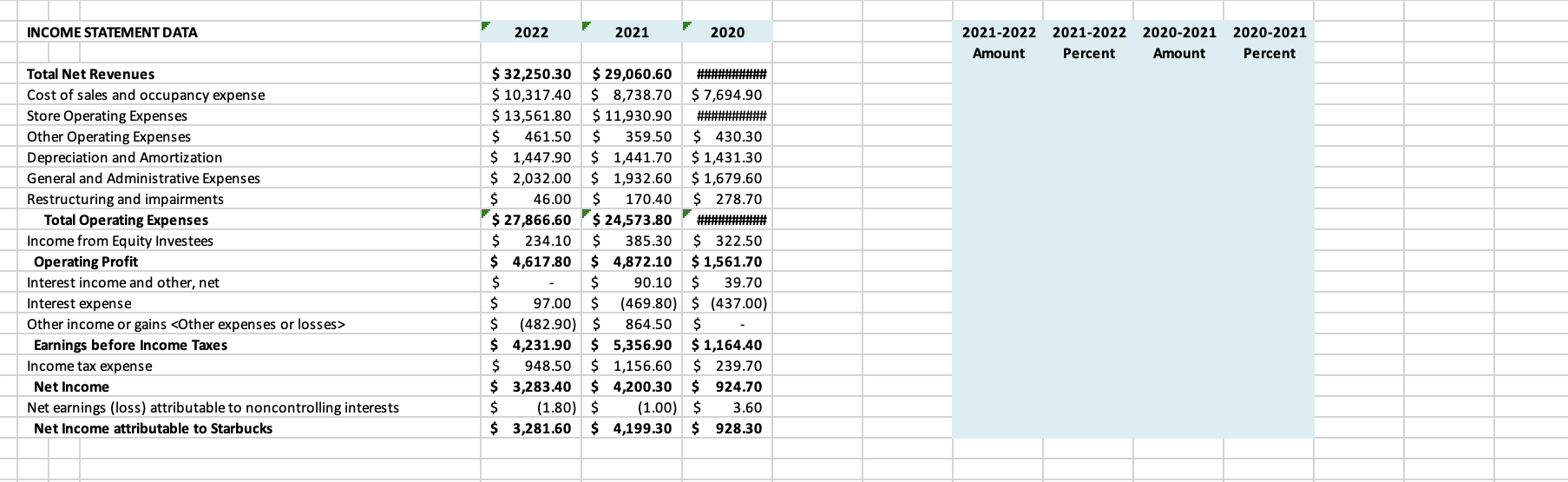This screenshot has height=482, width=1568.
Task: Click the $10,317.40 cost of sales cell
Action: click(531, 95)
